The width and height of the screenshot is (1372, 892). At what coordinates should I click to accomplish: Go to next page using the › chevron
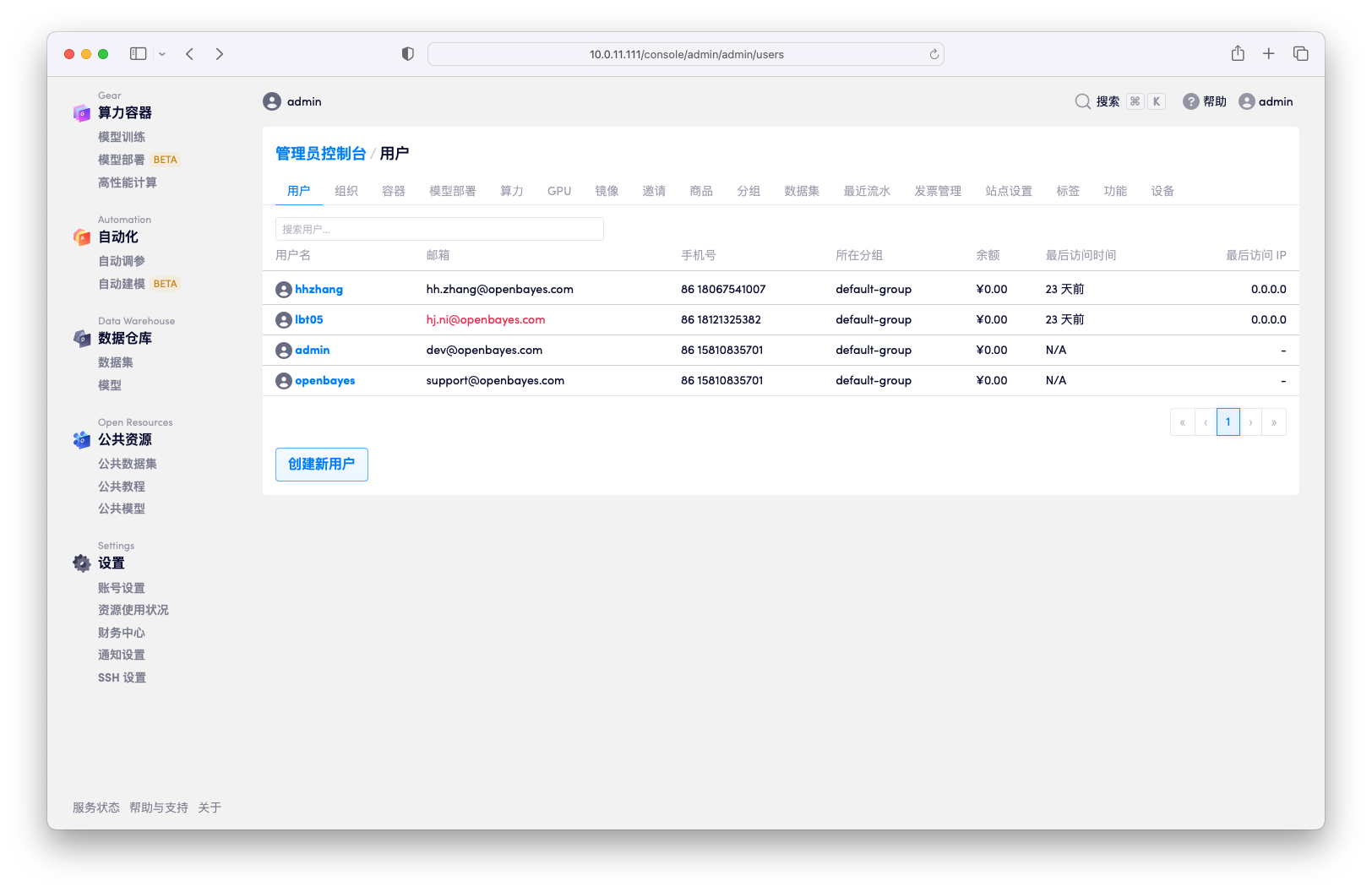tap(1251, 422)
